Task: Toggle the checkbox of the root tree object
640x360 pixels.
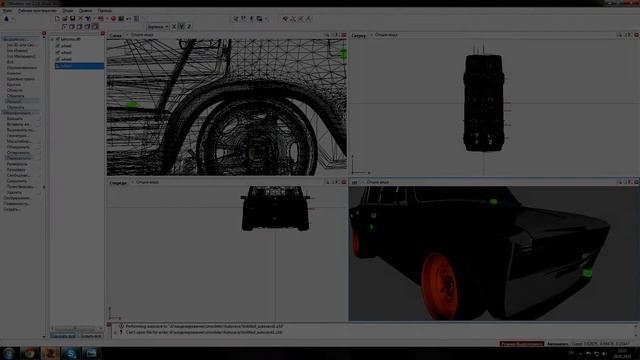Action: click(58, 40)
